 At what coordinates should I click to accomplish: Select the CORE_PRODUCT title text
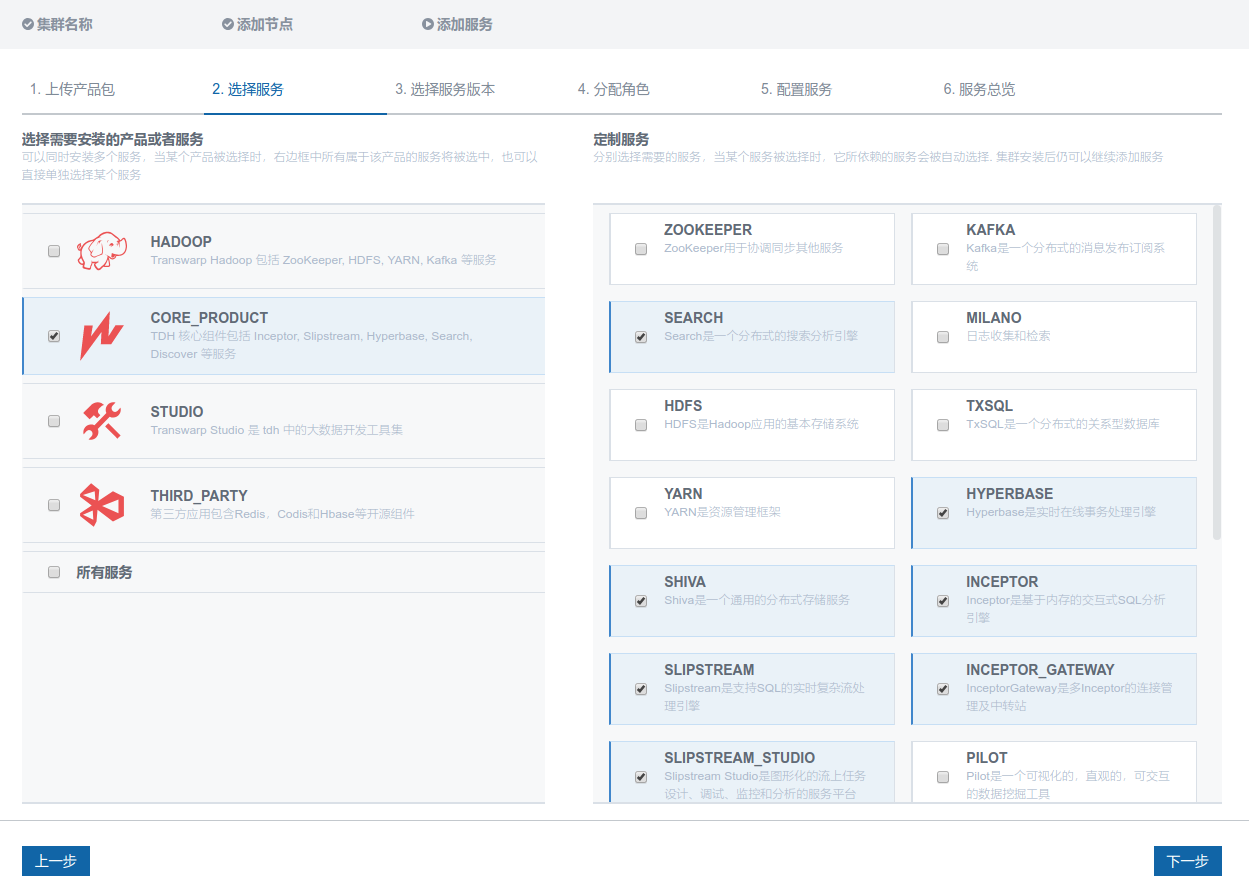pyautogui.click(x=209, y=318)
